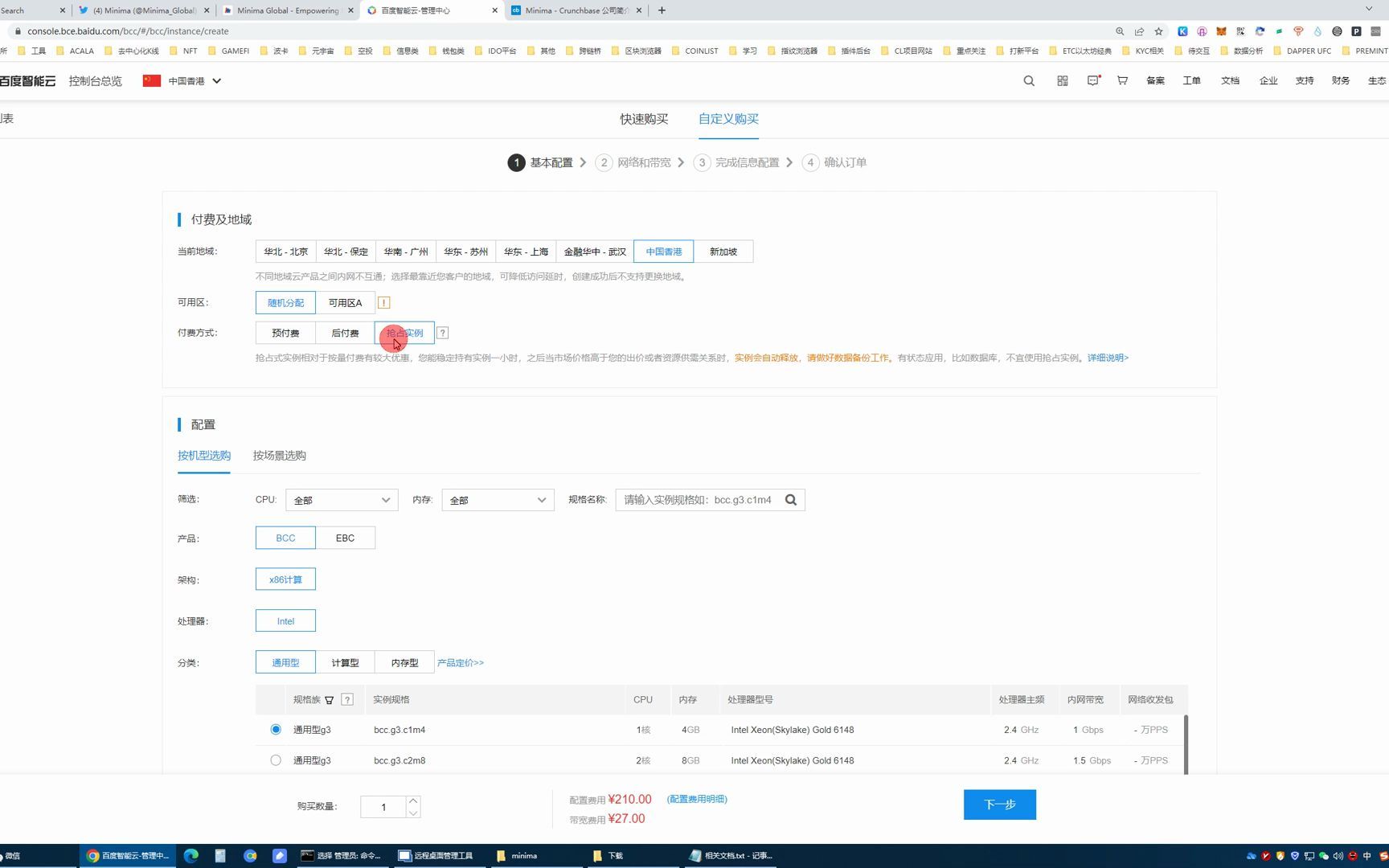
Task: Open the 下载 folder in taskbar
Action: point(633,856)
